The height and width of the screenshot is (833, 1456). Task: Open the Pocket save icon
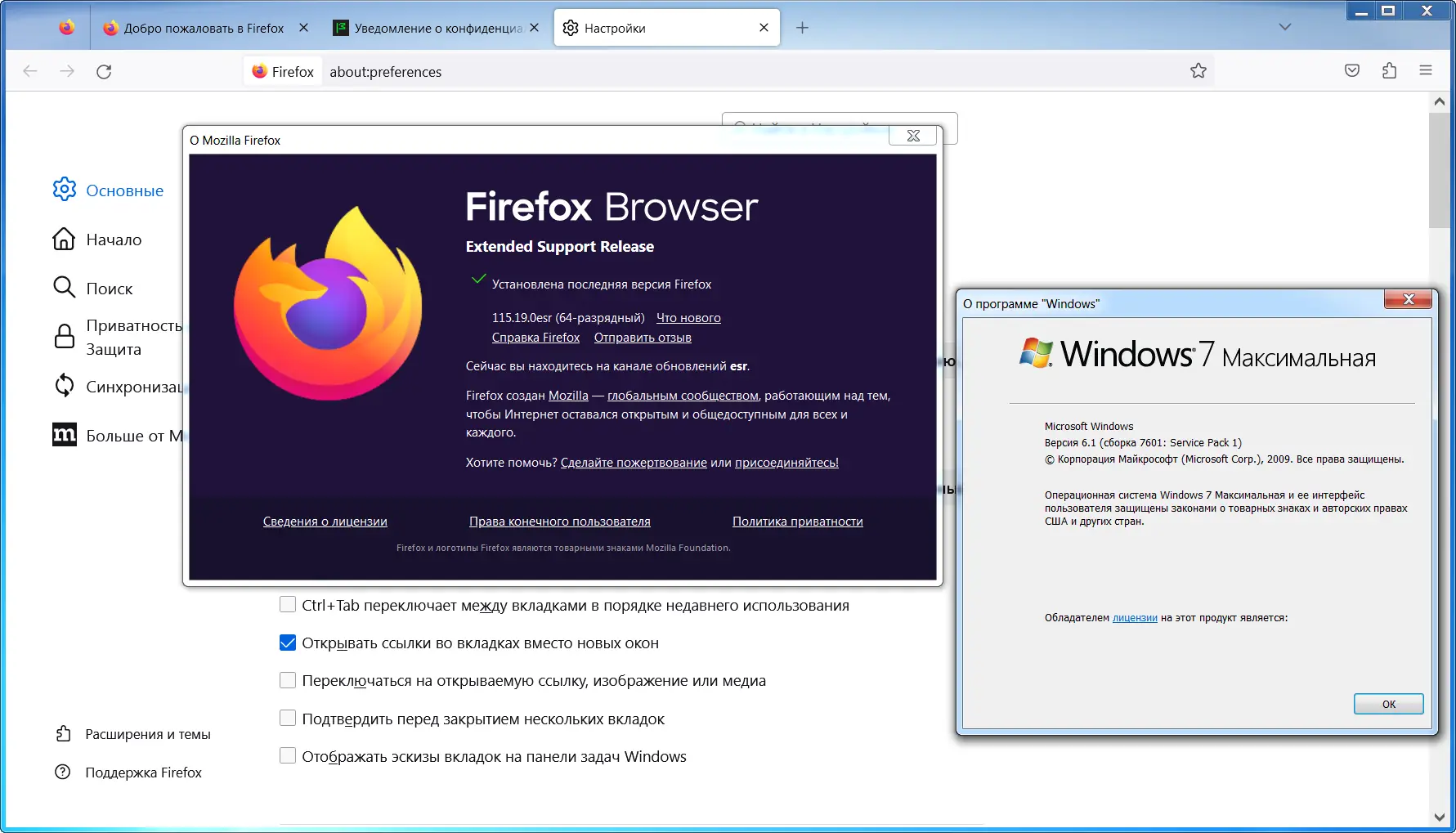(1352, 71)
